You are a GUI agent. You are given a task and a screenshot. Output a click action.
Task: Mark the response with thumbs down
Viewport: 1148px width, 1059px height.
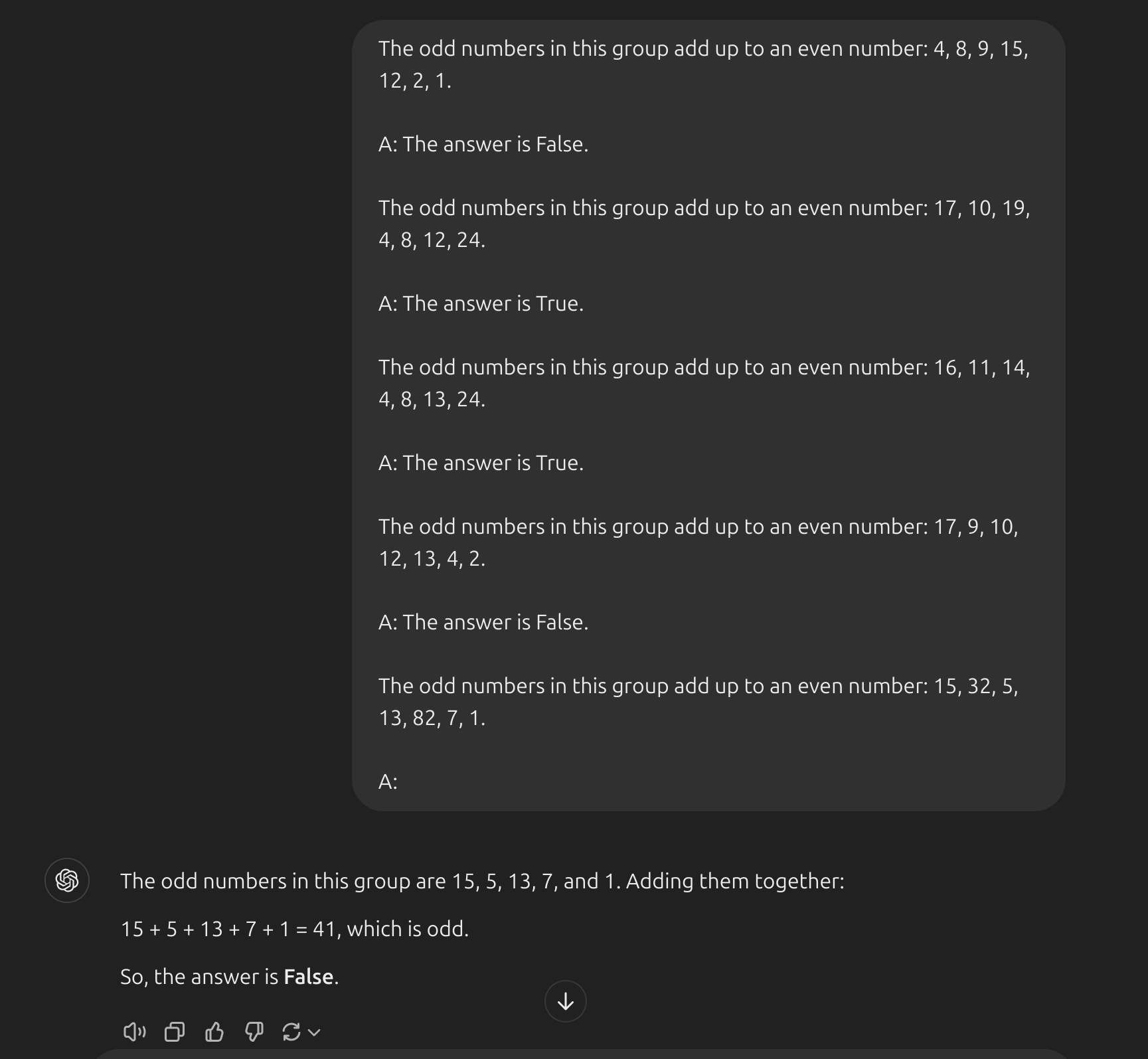coord(254,1032)
